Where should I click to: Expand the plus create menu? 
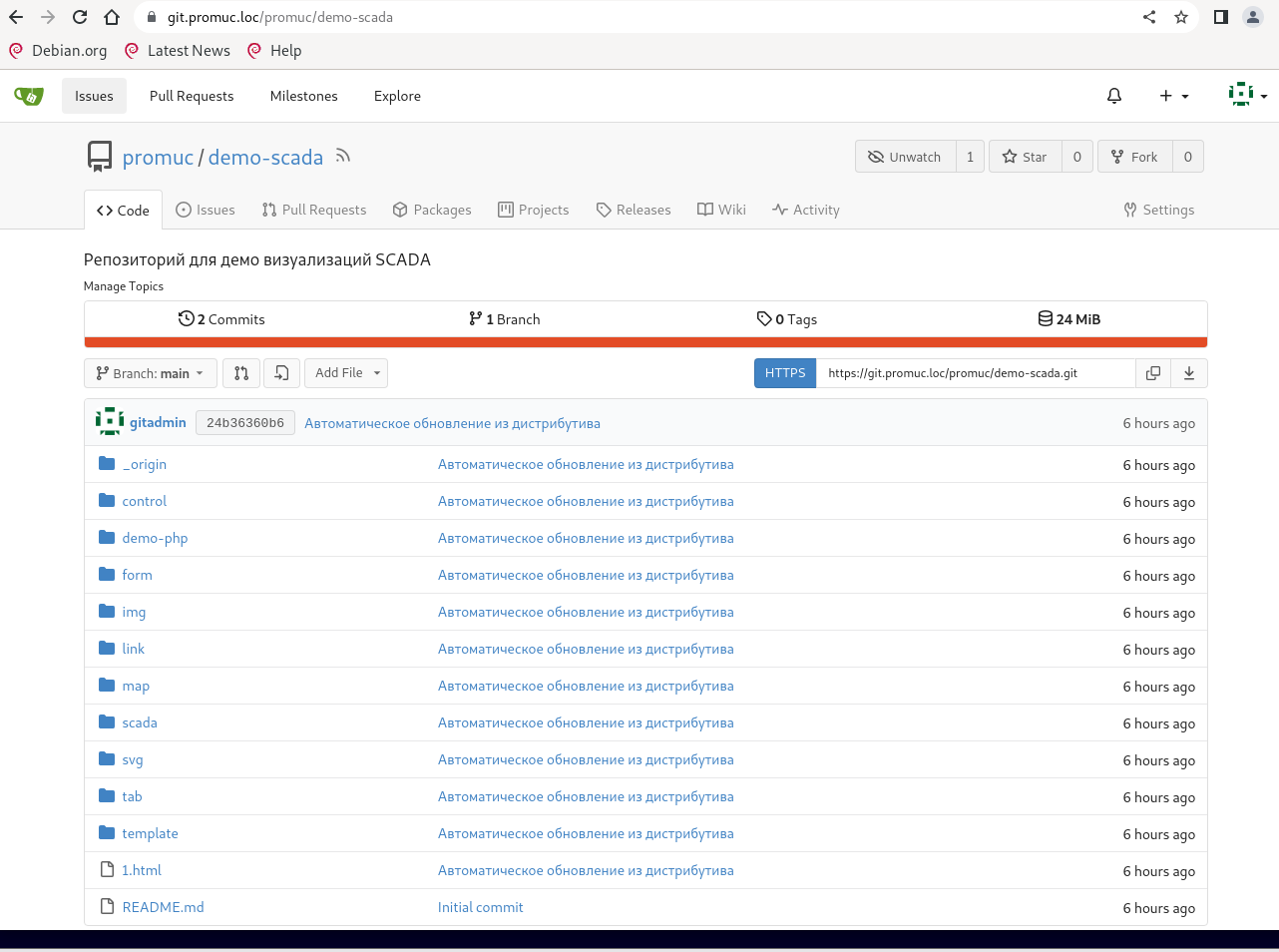(x=1173, y=96)
